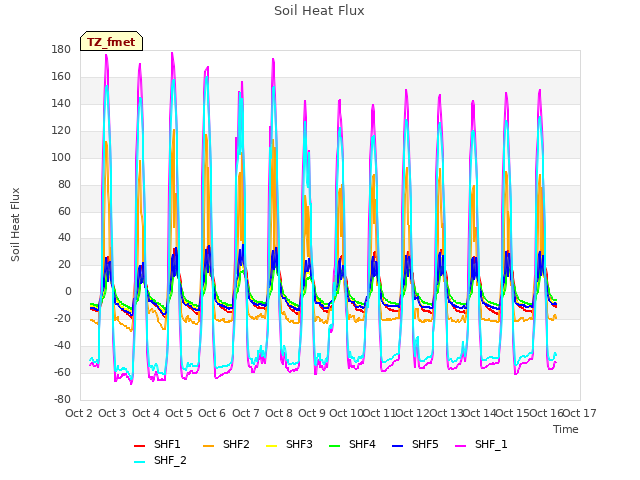Select the SHF2 legend entry

click(226, 444)
